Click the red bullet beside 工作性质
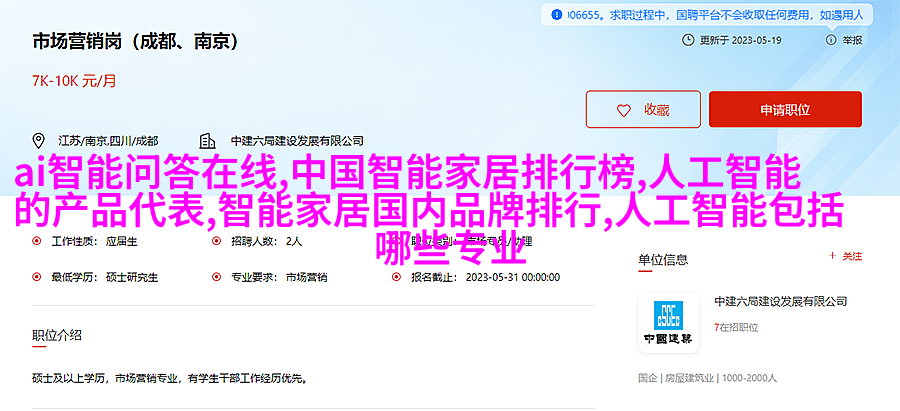This screenshot has width=900, height=411. 37,242
